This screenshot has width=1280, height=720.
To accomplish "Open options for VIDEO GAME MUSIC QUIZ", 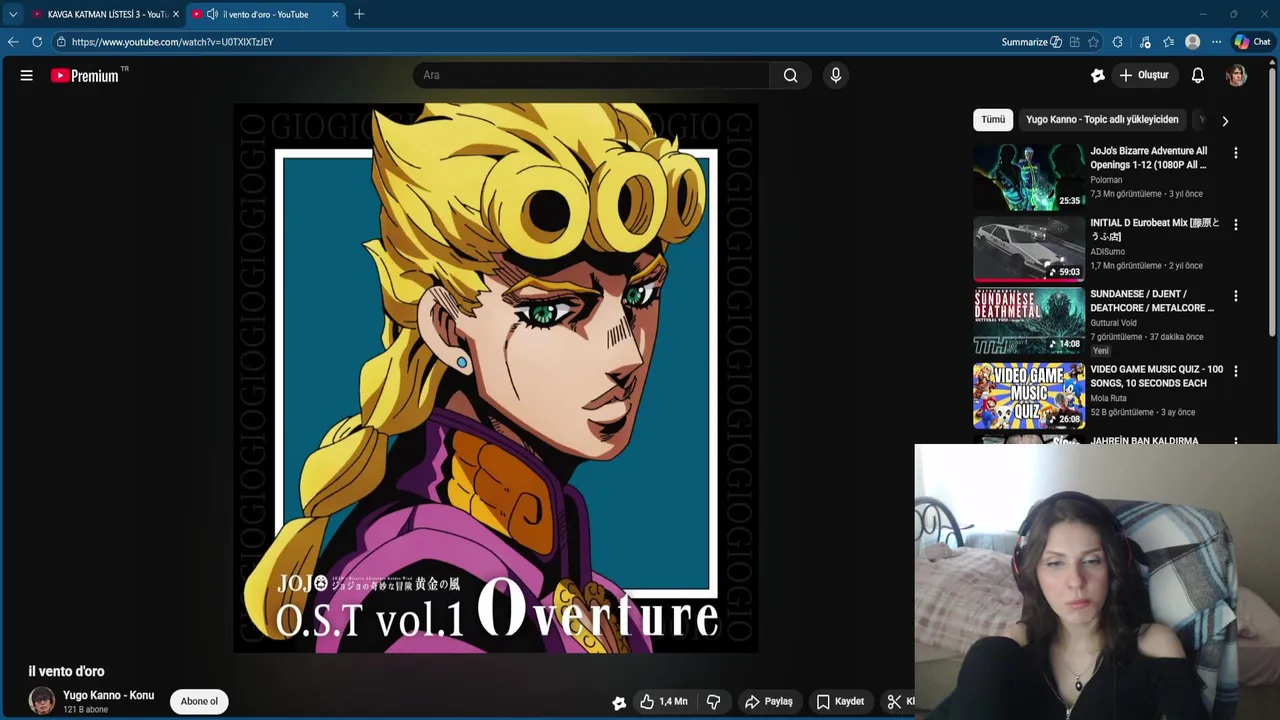I will click(x=1236, y=371).
